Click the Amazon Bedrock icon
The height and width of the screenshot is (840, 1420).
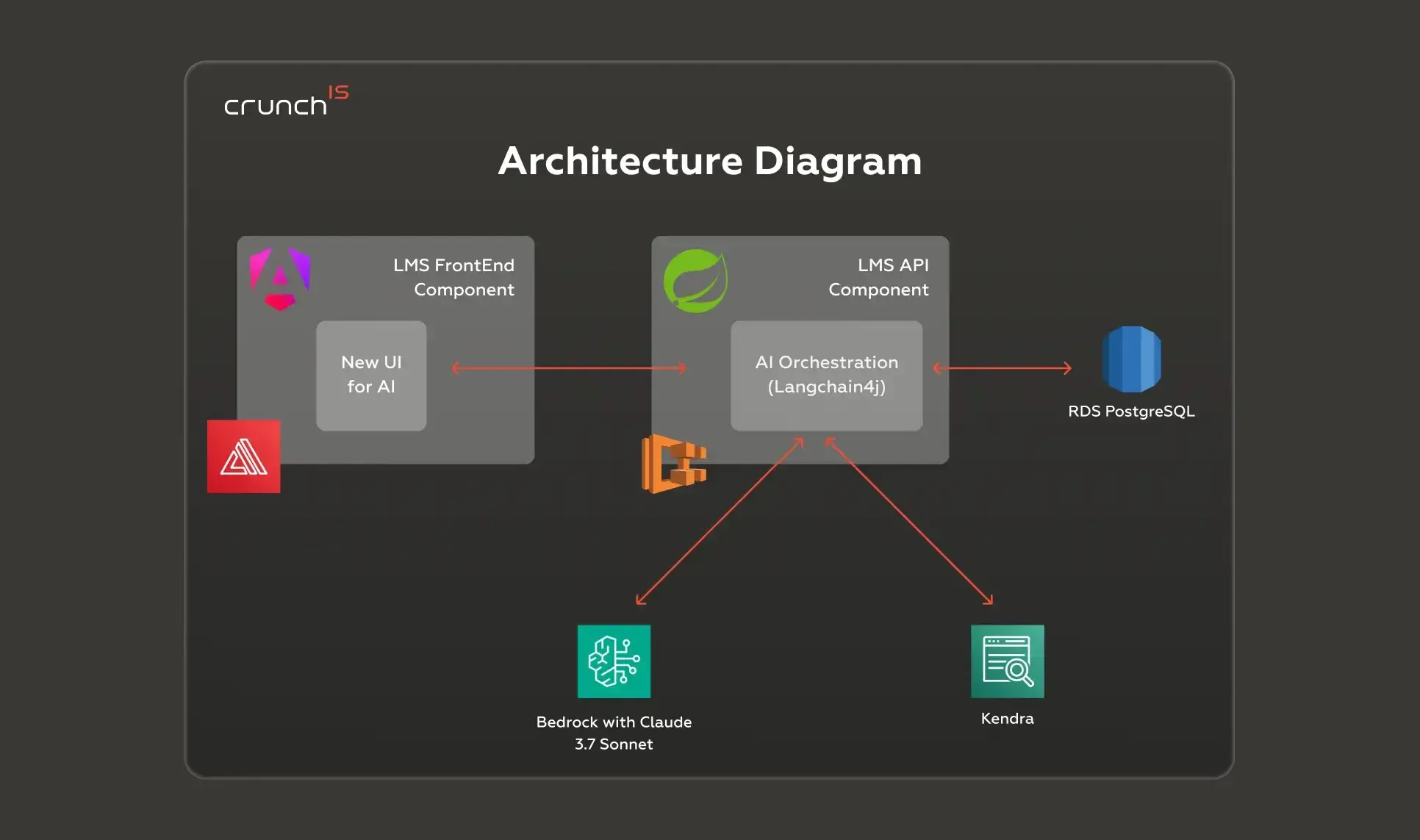614,661
